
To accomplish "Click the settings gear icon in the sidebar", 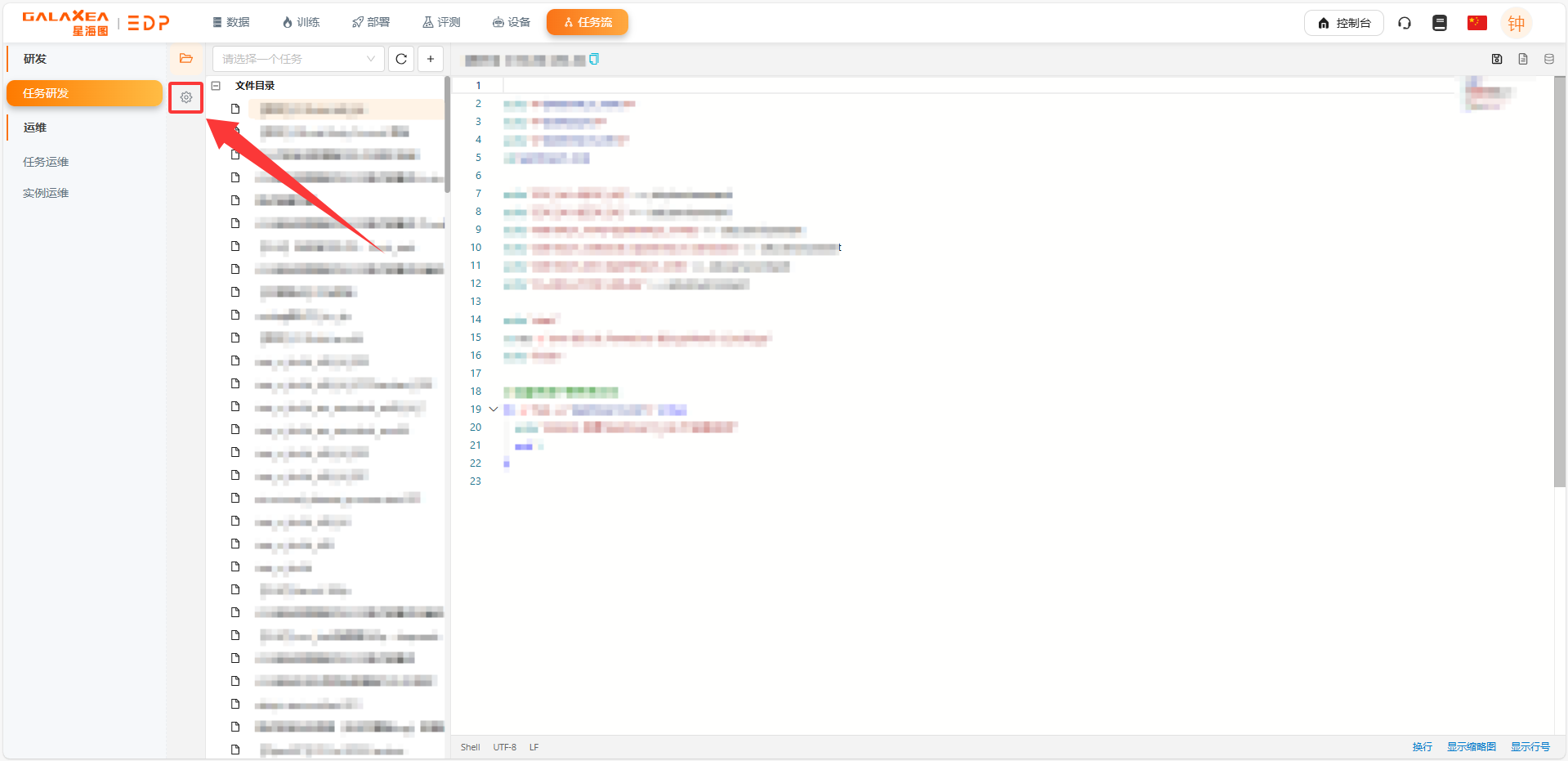I will pos(186,97).
